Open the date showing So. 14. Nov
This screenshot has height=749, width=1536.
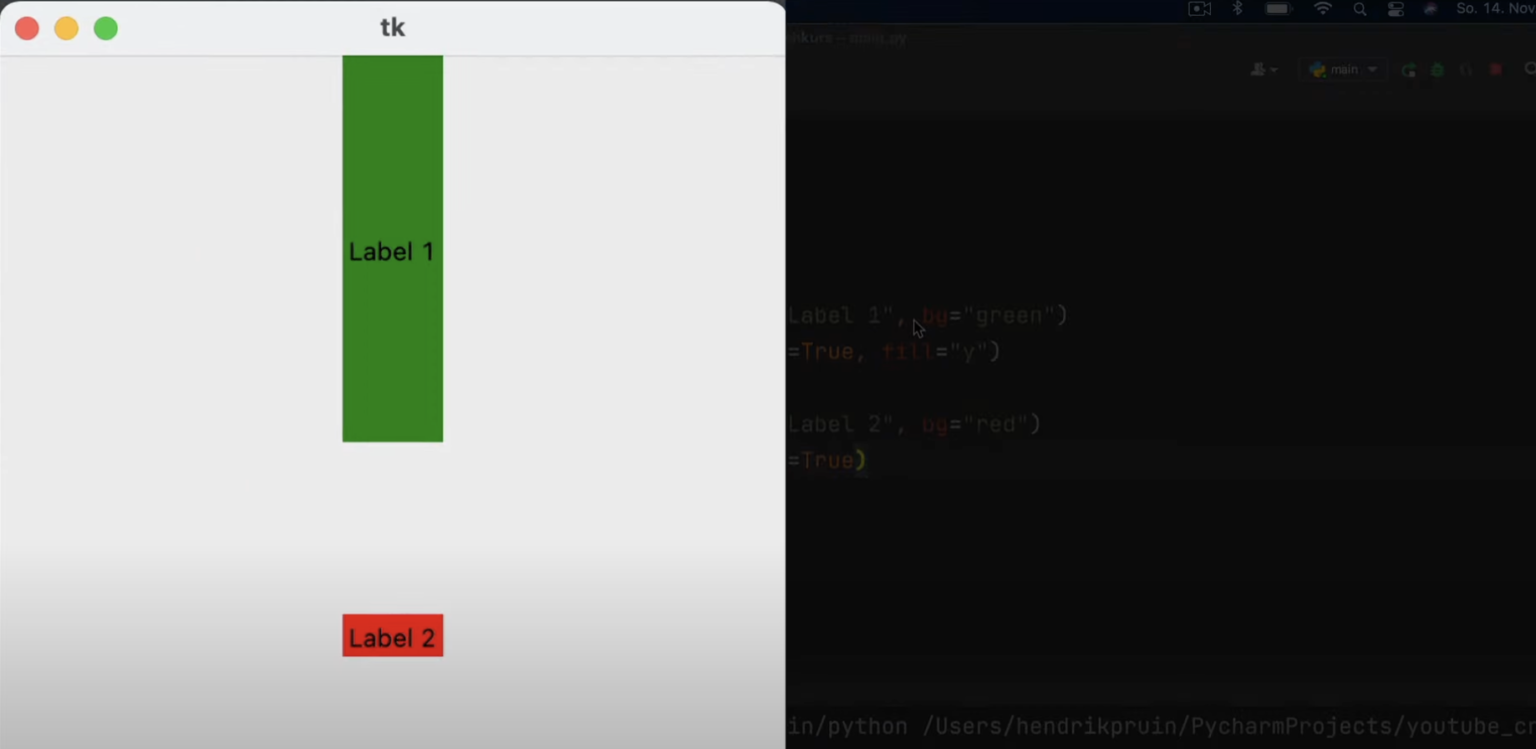tap(1492, 9)
